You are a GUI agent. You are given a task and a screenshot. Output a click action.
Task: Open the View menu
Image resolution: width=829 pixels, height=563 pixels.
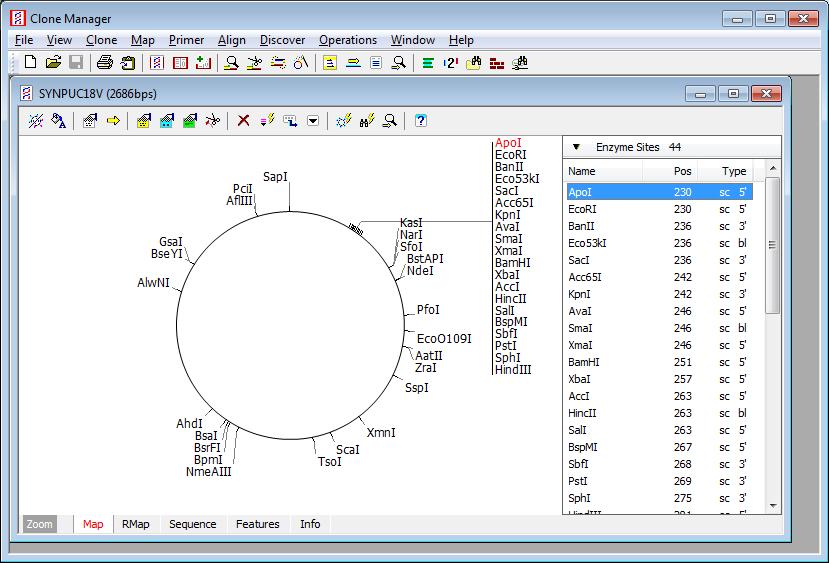point(59,40)
